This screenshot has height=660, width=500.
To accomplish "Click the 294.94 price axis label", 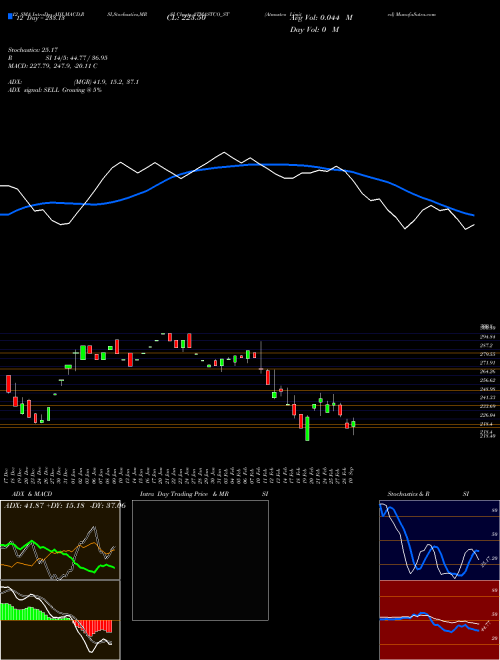I will click(x=489, y=337).
